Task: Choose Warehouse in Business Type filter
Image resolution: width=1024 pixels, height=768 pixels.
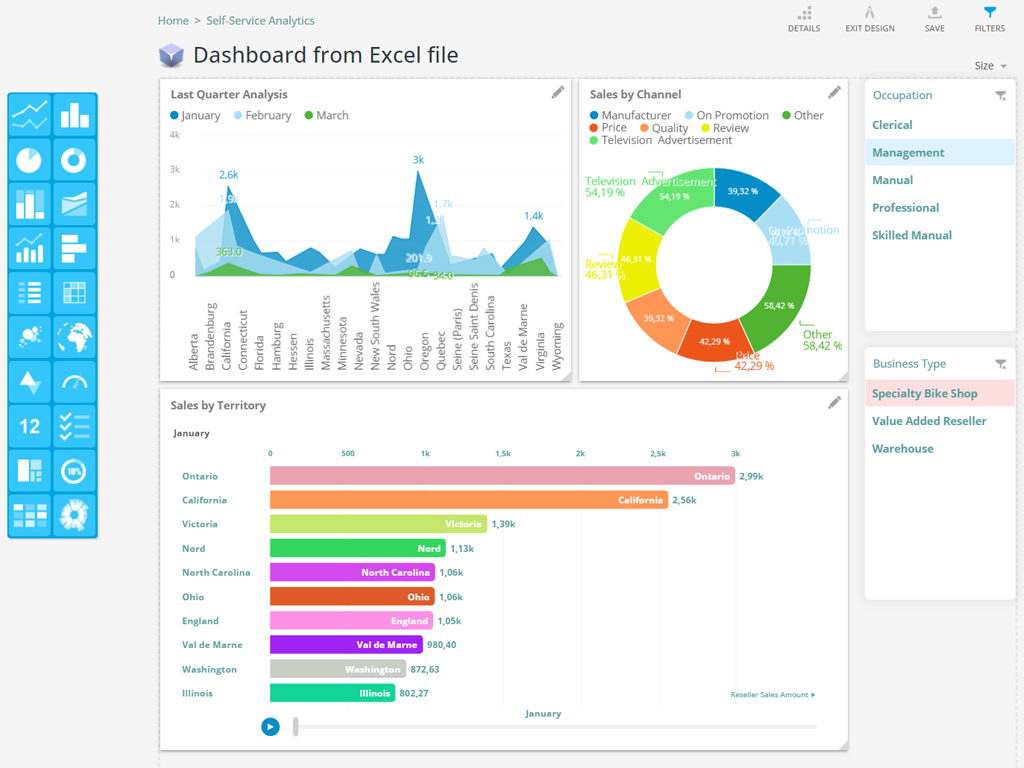Action: (x=902, y=449)
